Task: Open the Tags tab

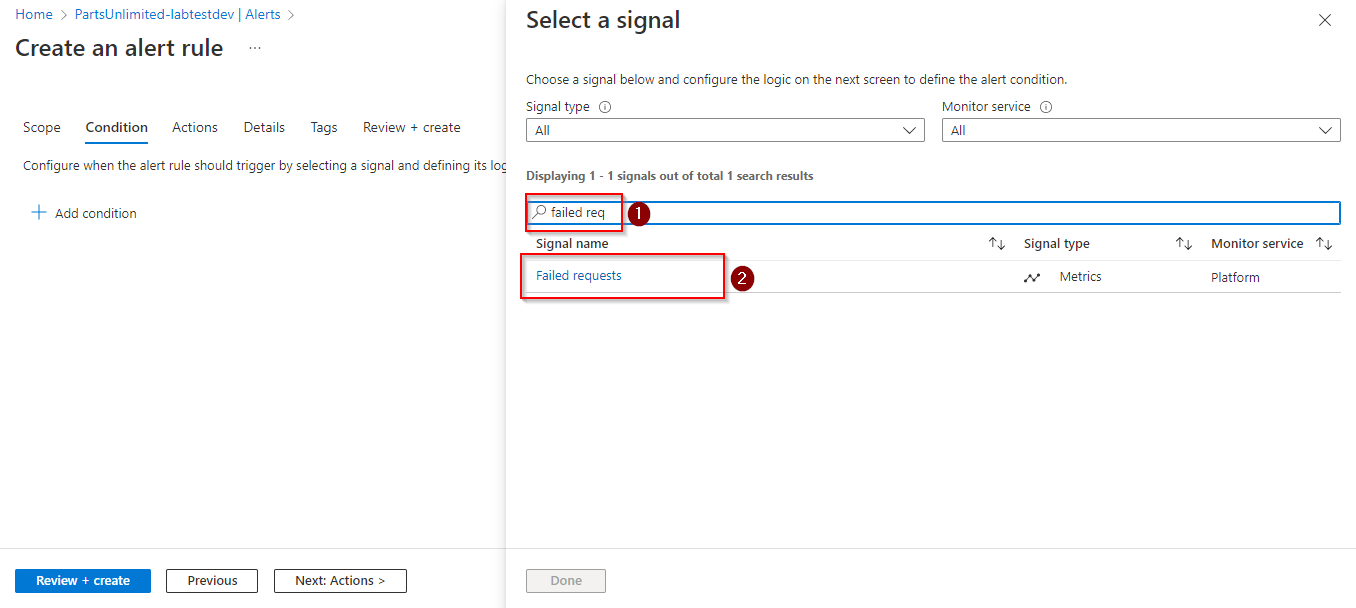Action: click(324, 128)
